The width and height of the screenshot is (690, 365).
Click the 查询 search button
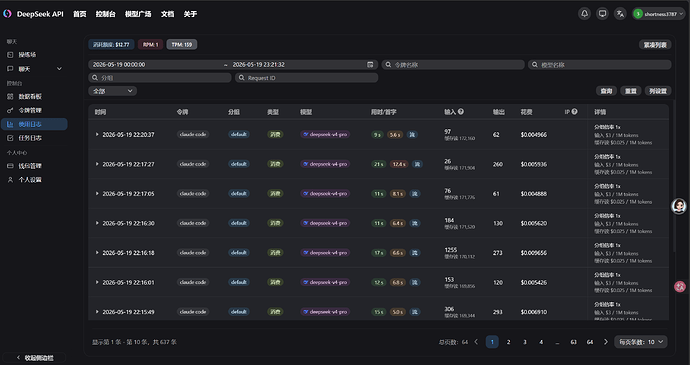[x=606, y=91]
